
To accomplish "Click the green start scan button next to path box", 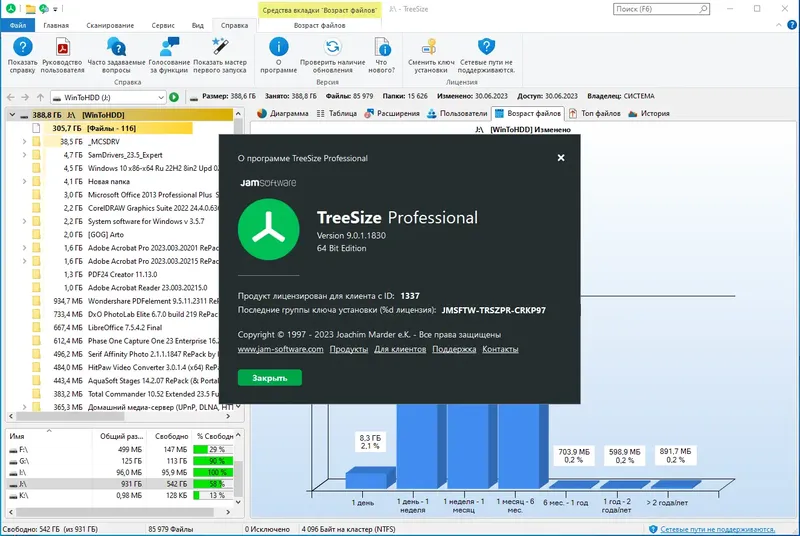I will (174, 97).
